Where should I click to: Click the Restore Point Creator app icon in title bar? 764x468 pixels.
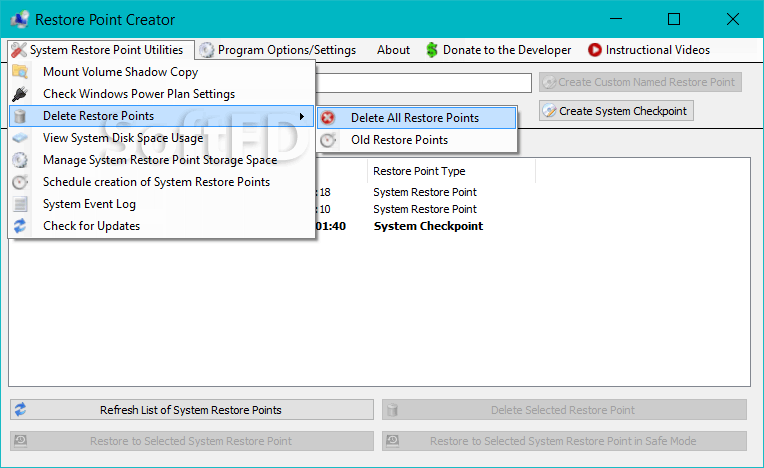pos(19,19)
